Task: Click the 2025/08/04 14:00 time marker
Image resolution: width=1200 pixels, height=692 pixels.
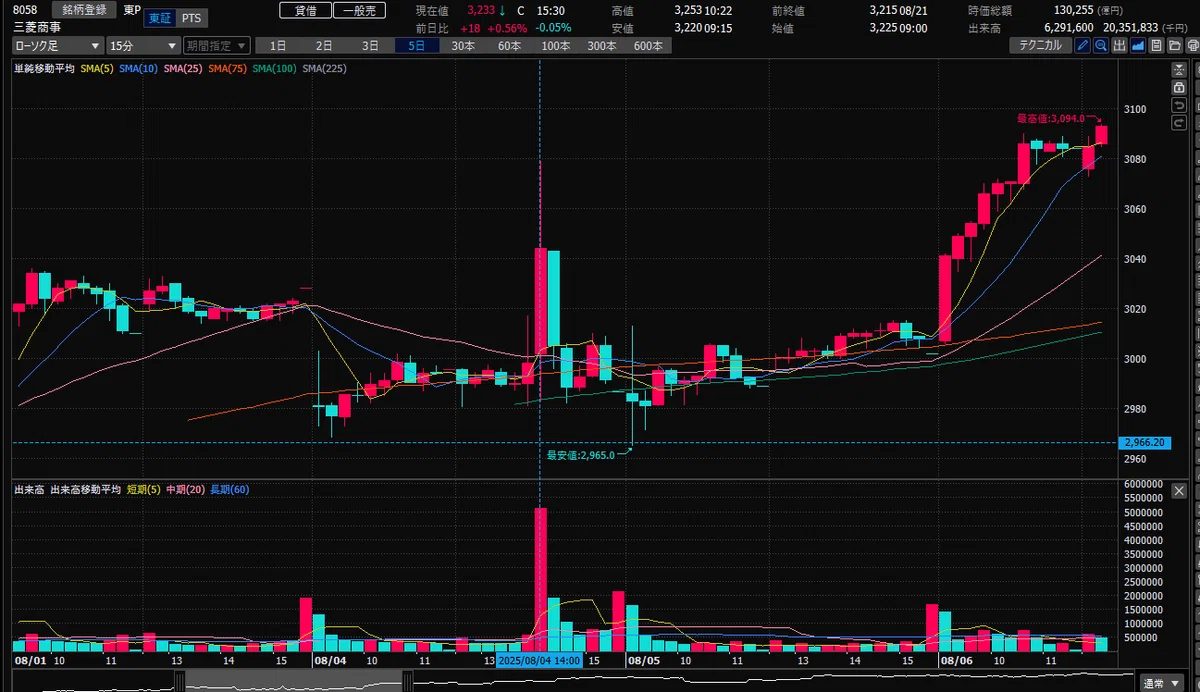Action: click(540, 661)
